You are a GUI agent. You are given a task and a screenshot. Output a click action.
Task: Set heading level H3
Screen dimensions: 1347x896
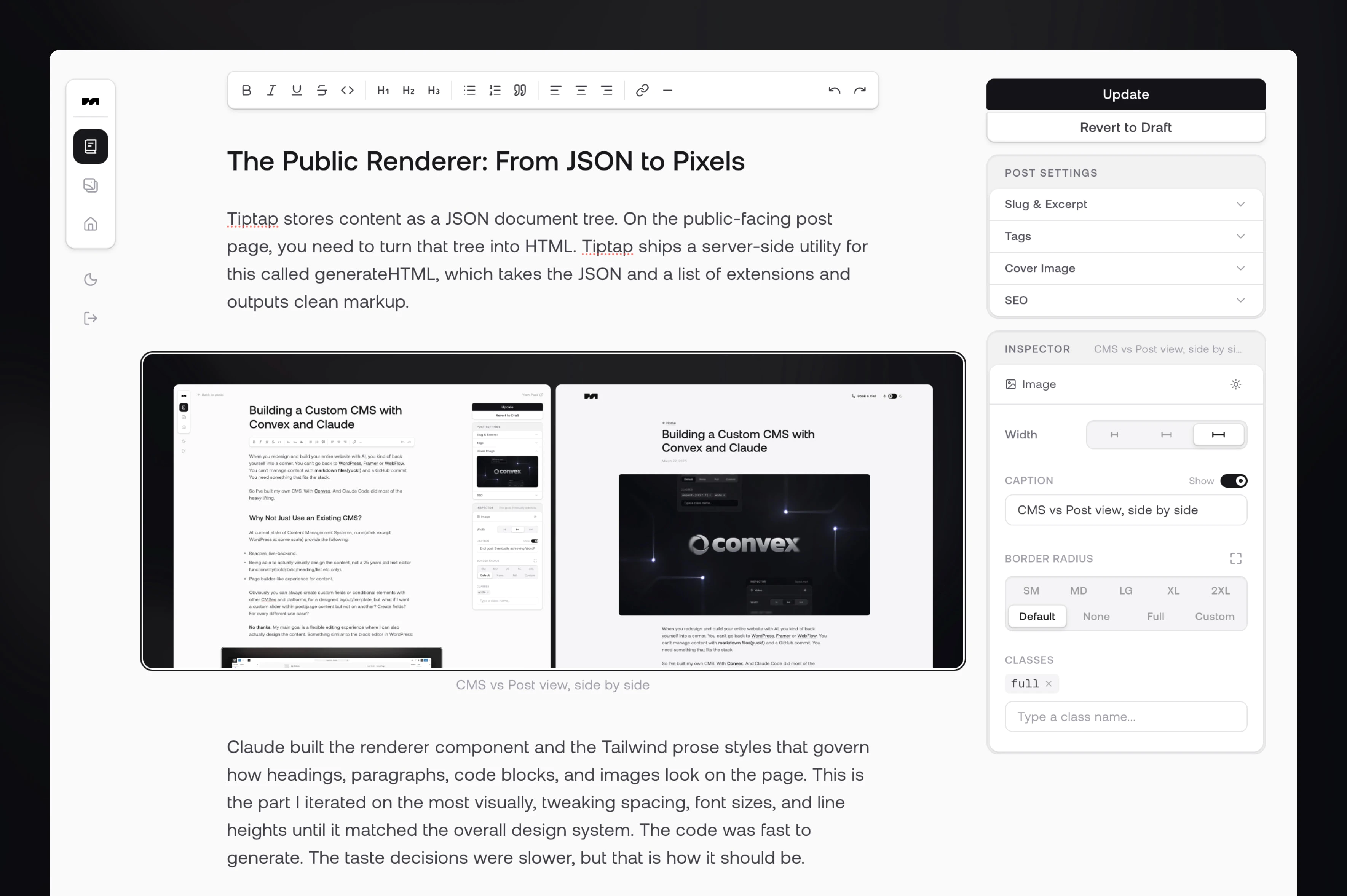(433, 90)
